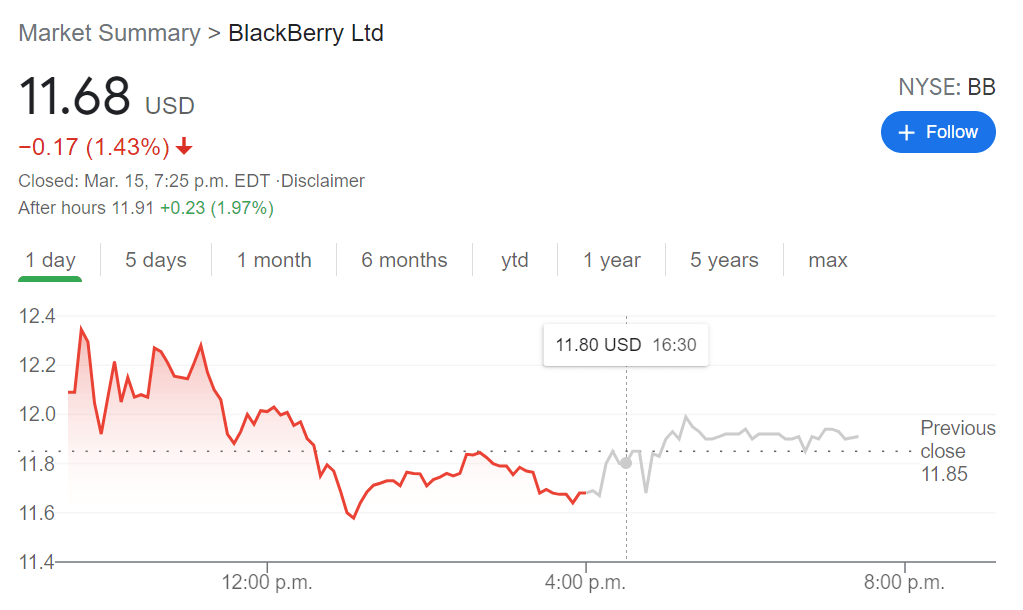Viewport: 1023px width, 610px height.
Task: Click the 16:30 data point on chart
Action: 627,463
